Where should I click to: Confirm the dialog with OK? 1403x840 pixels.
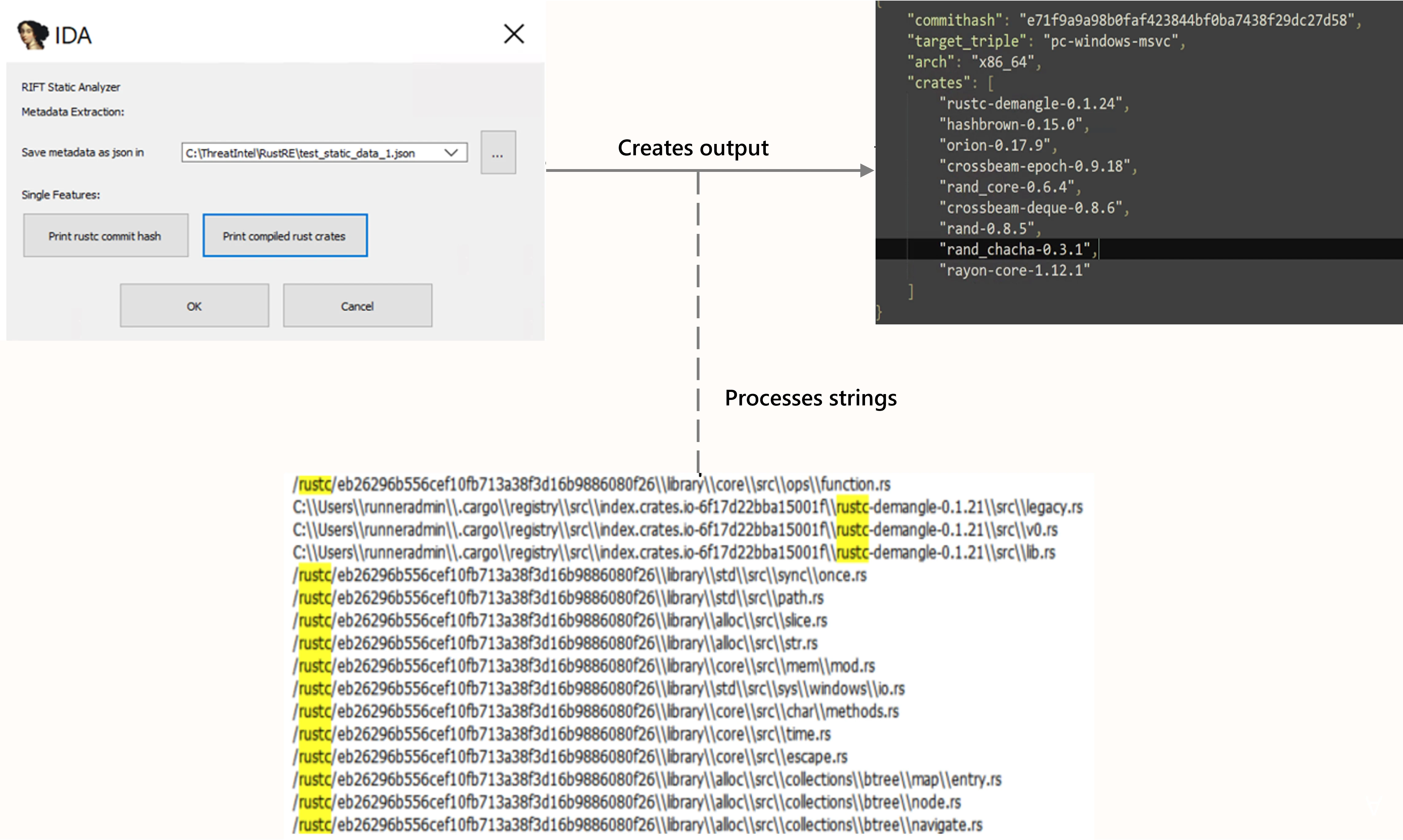point(194,306)
